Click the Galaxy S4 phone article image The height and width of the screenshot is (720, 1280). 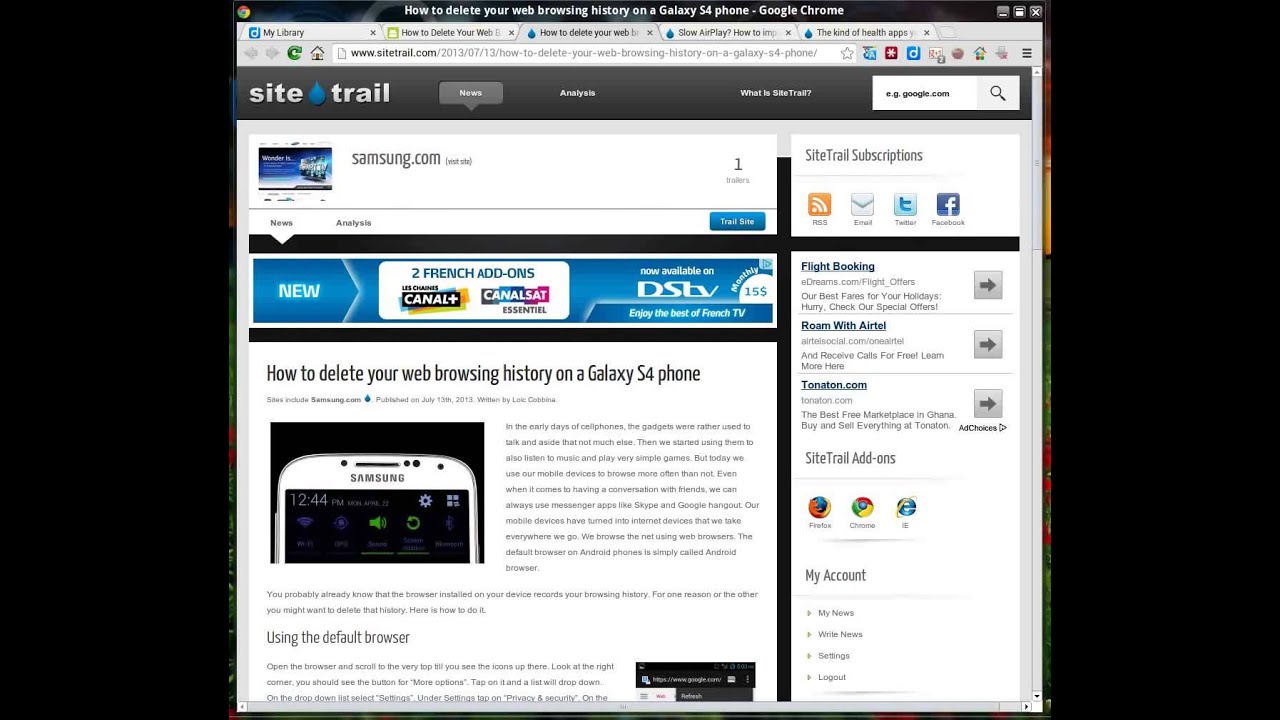377,493
